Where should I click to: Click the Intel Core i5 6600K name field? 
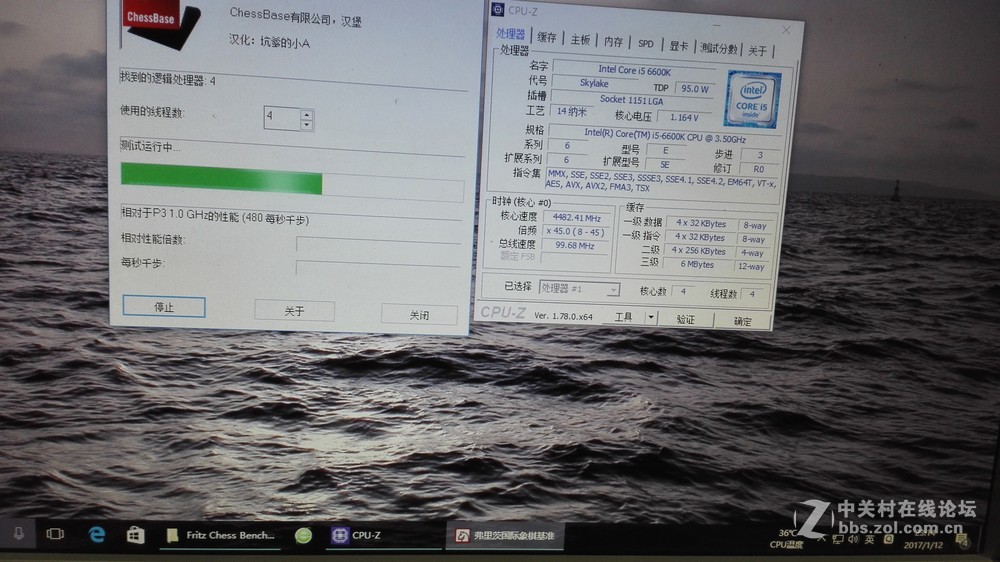point(634,70)
